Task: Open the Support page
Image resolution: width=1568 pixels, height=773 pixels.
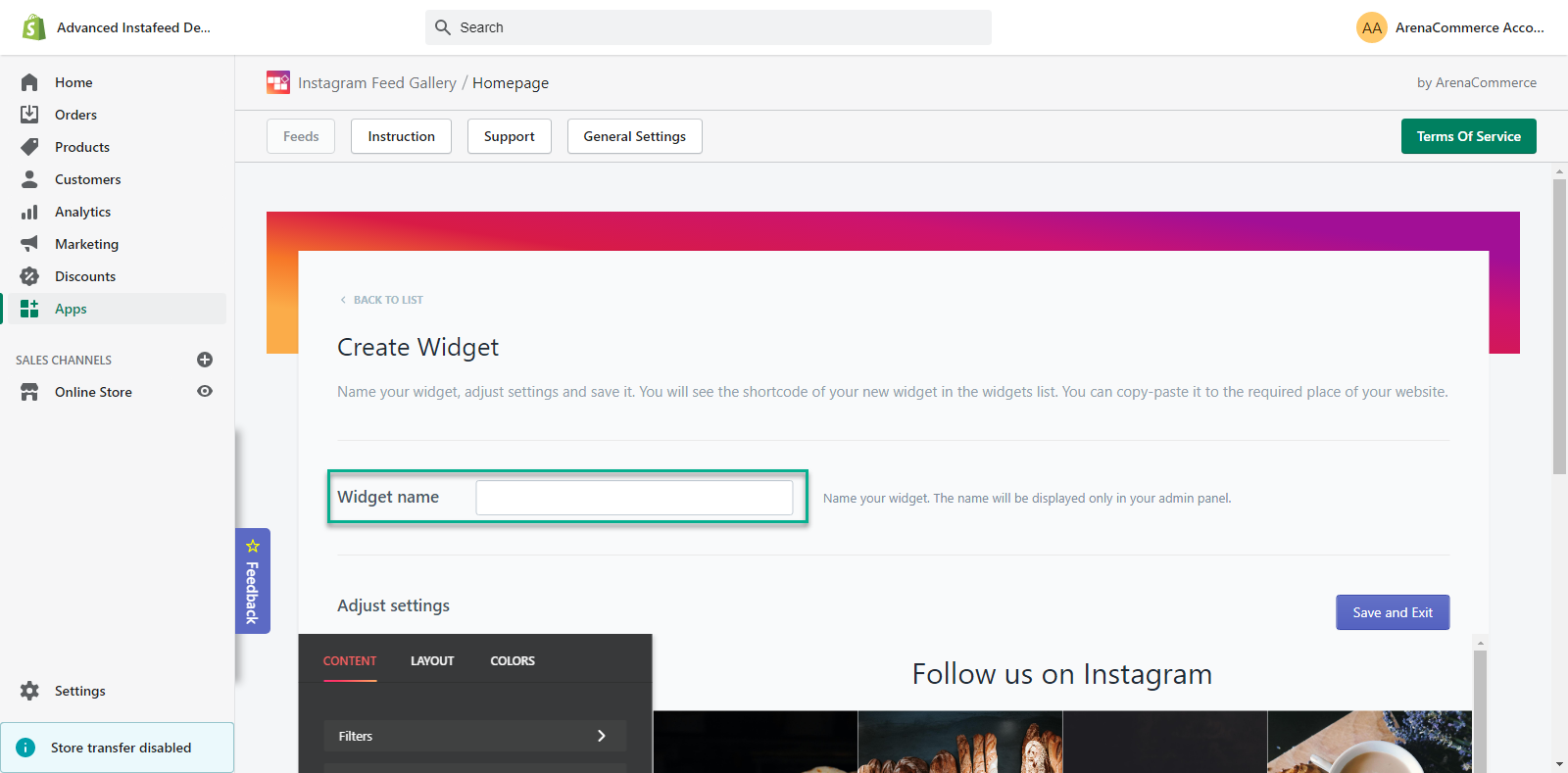Action: [509, 136]
